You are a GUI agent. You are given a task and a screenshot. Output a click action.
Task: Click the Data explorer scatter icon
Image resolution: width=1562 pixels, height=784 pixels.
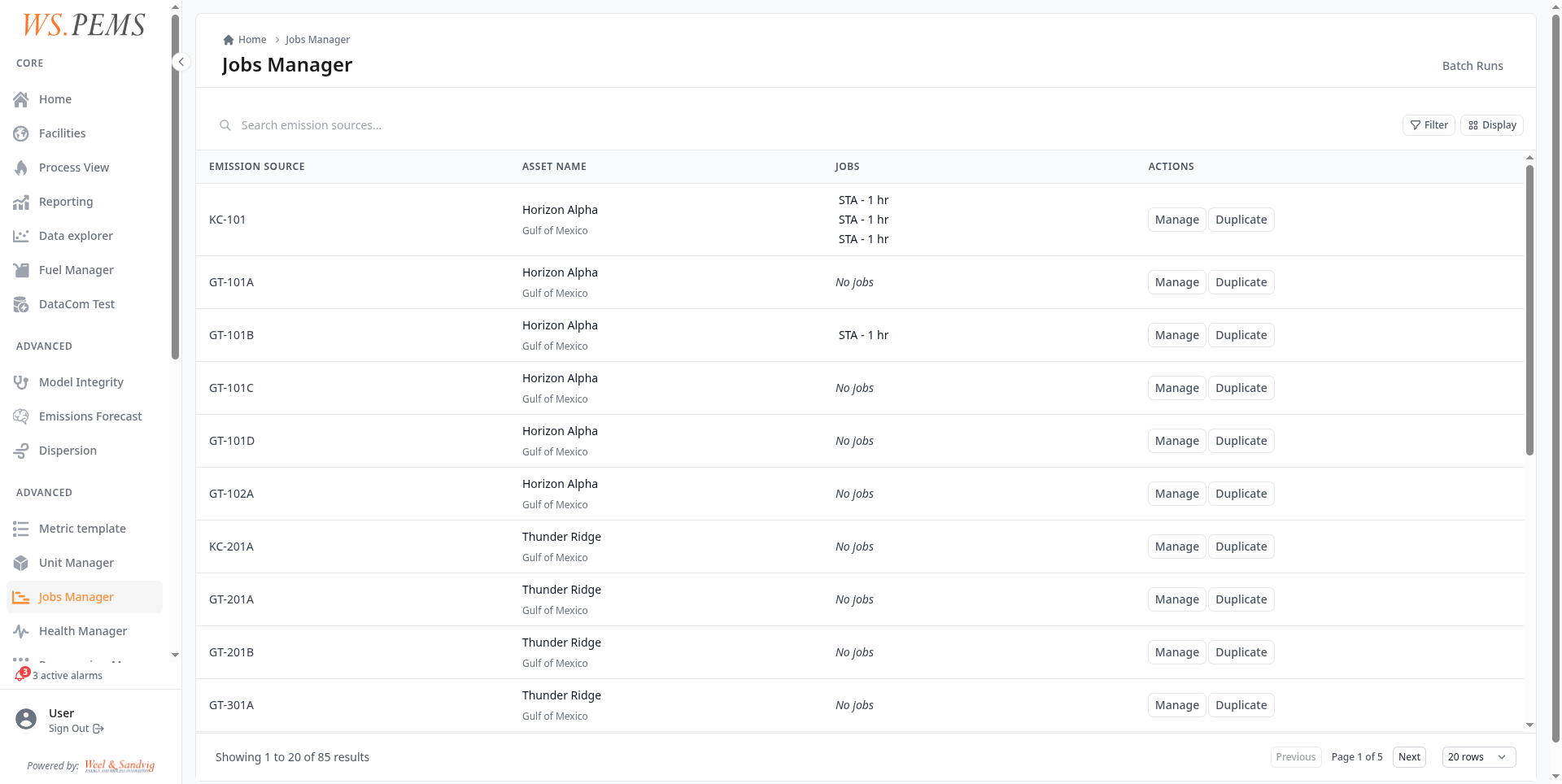click(21, 236)
